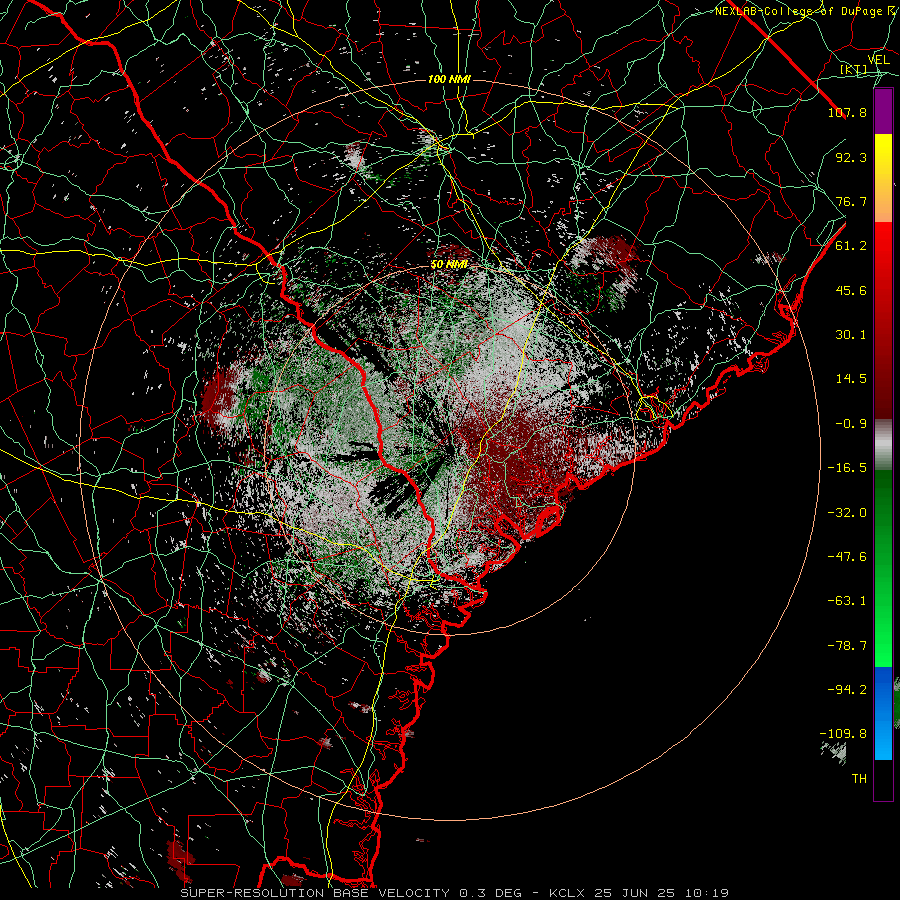Click the -32.0 velocity scale value
The image size is (900, 900).
847,513
